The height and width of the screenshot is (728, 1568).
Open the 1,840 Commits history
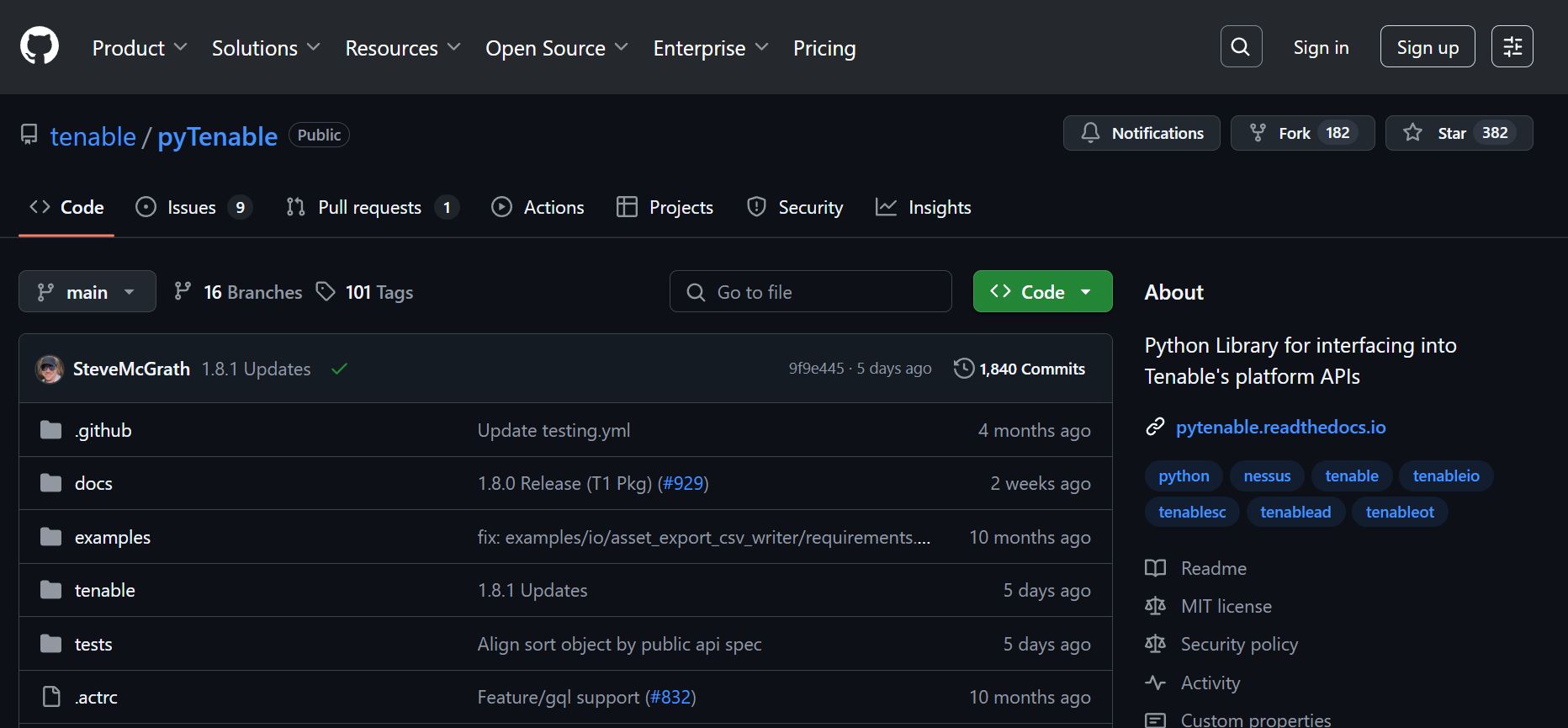[1020, 369]
